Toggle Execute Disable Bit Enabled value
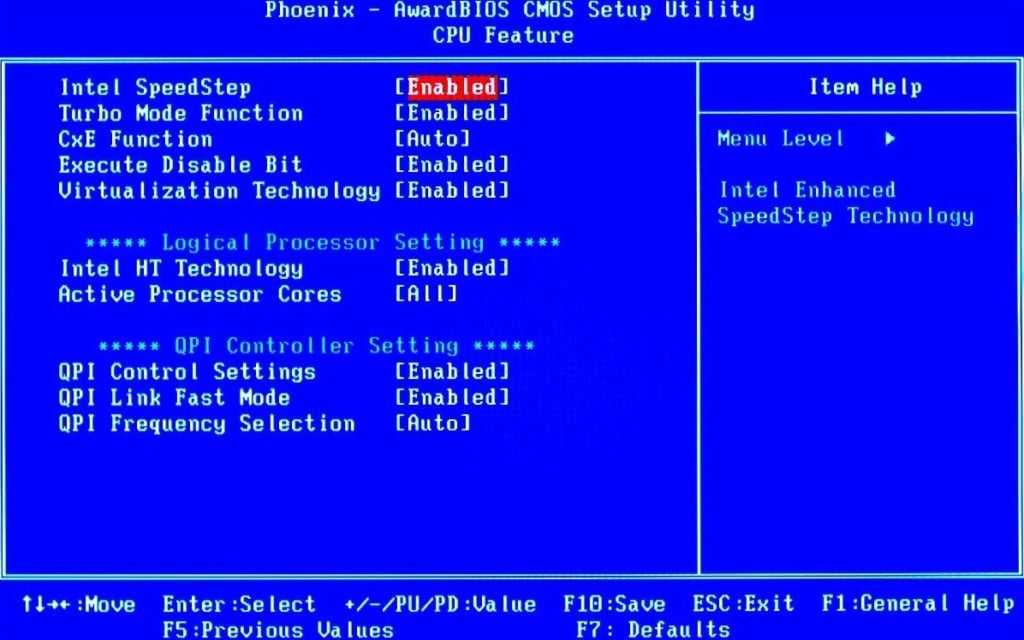Image resolution: width=1024 pixels, height=640 pixels. [452, 165]
